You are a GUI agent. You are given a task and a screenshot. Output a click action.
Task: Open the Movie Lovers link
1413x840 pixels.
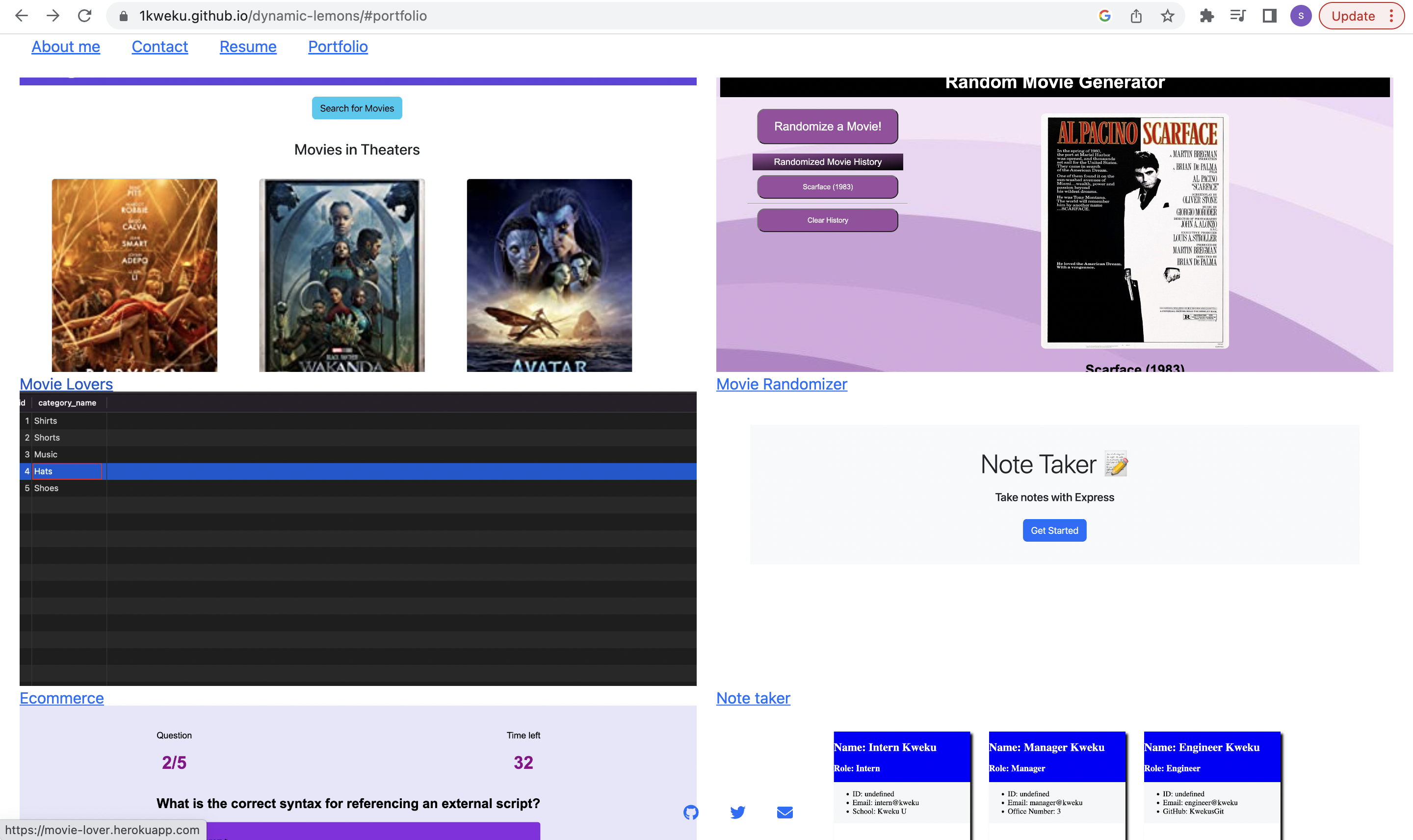pos(66,384)
